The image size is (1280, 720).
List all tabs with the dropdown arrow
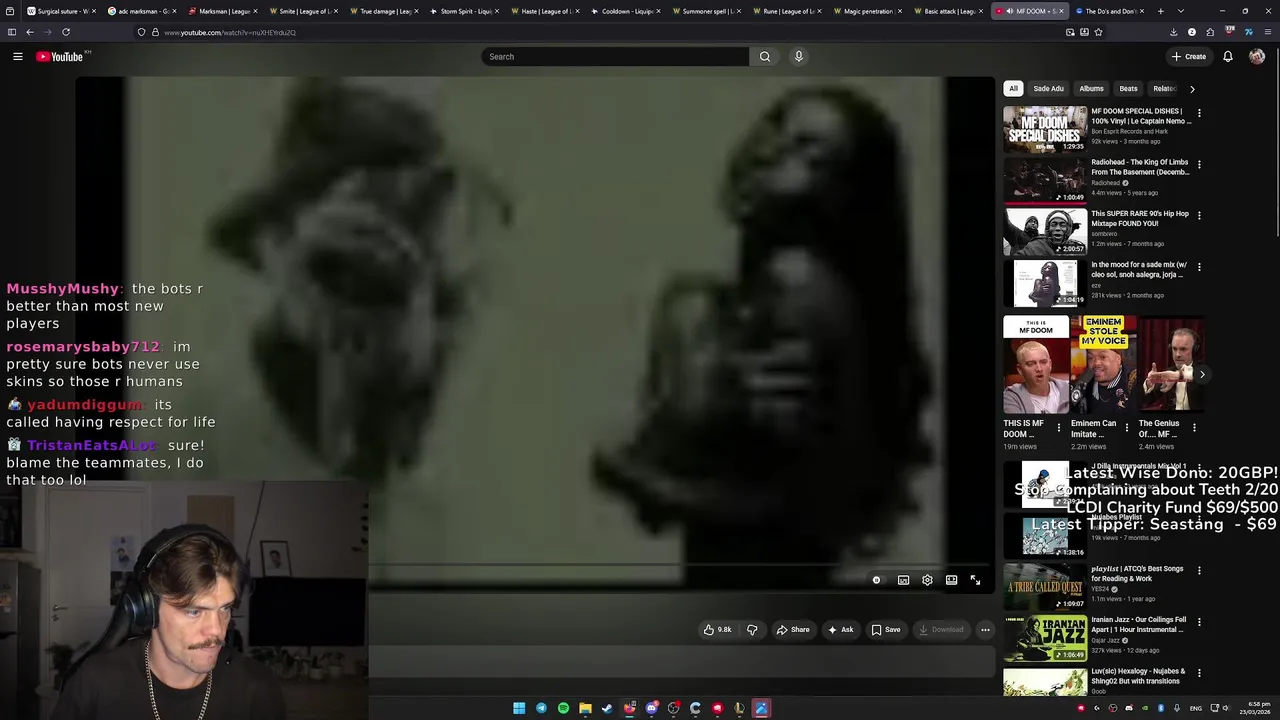(1180, 11)
